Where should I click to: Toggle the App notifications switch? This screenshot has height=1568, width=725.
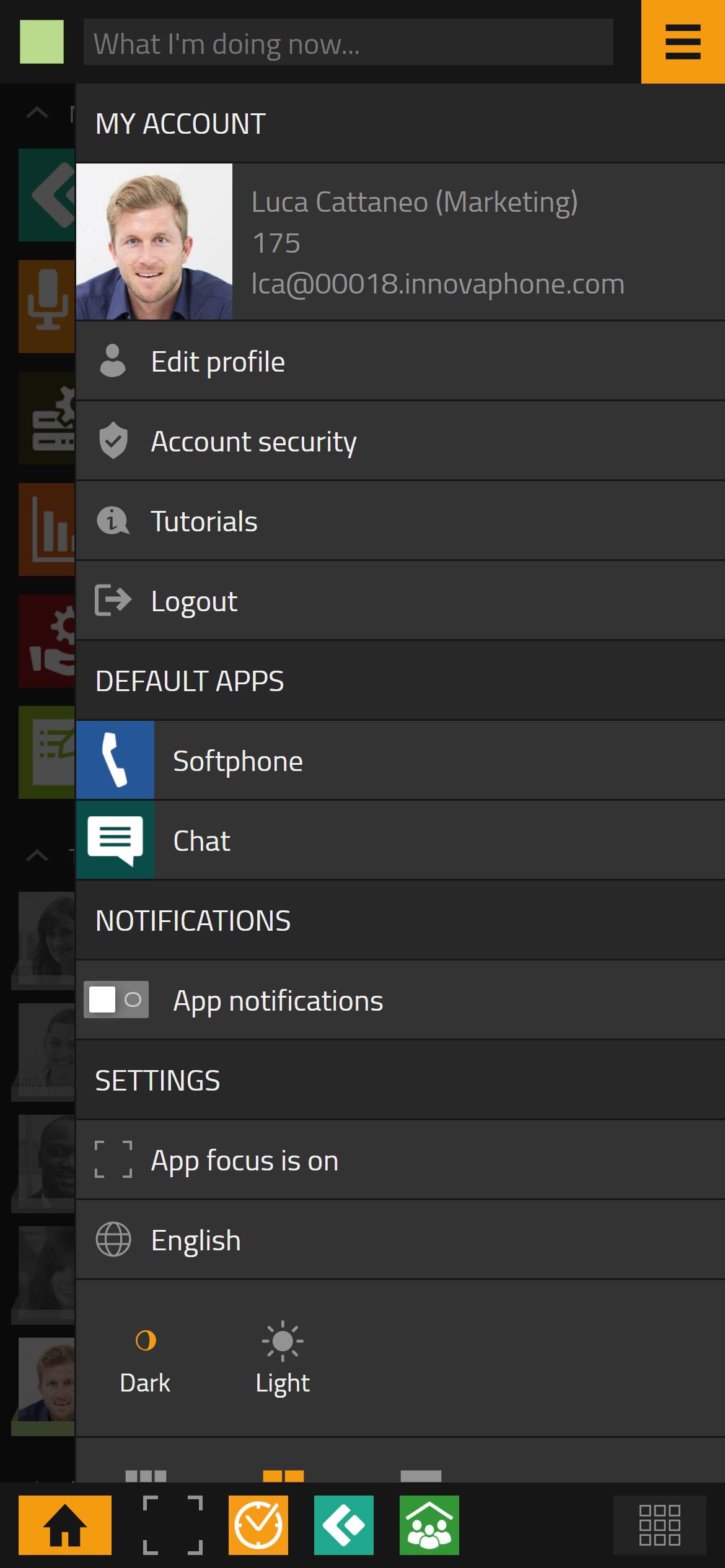tap(116, 1000)
